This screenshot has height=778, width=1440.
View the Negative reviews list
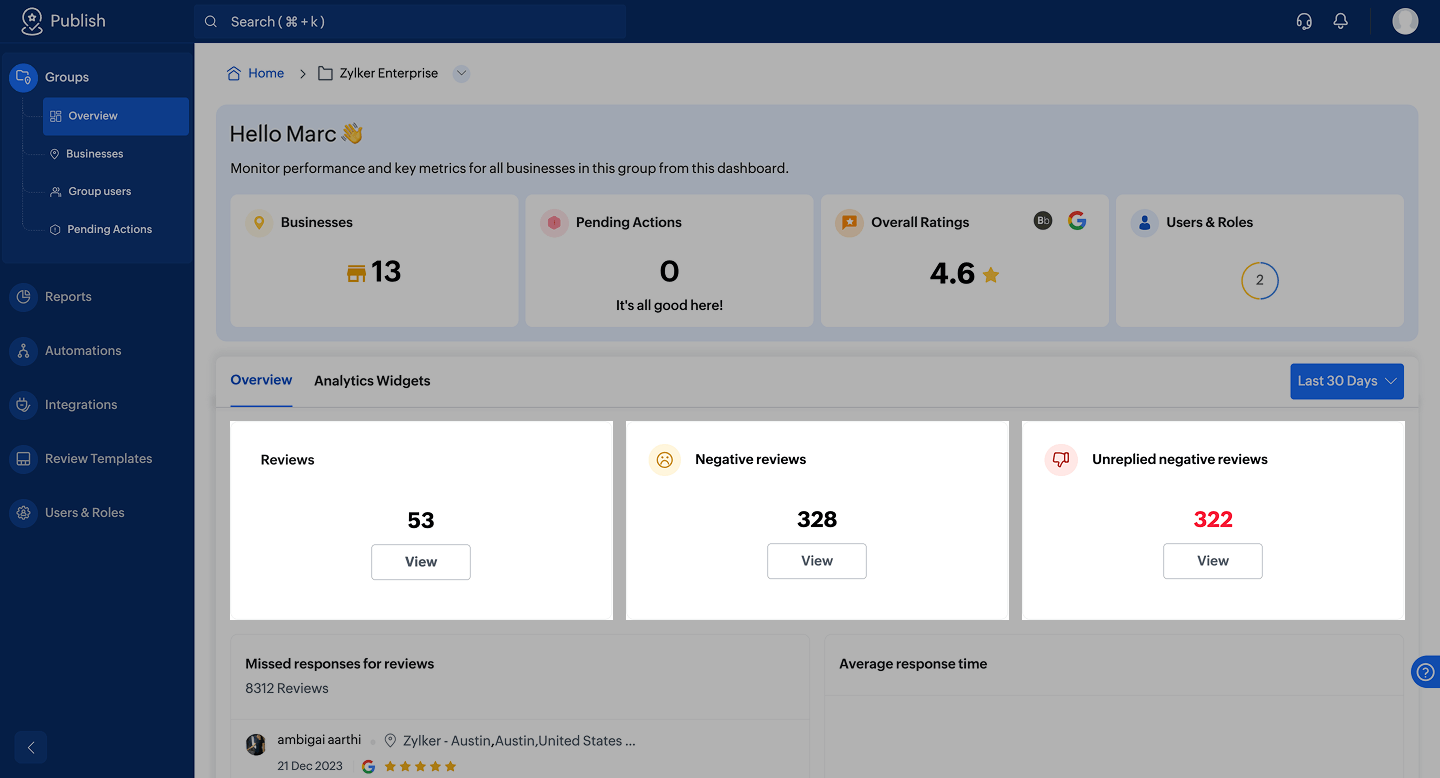(816, 561)
